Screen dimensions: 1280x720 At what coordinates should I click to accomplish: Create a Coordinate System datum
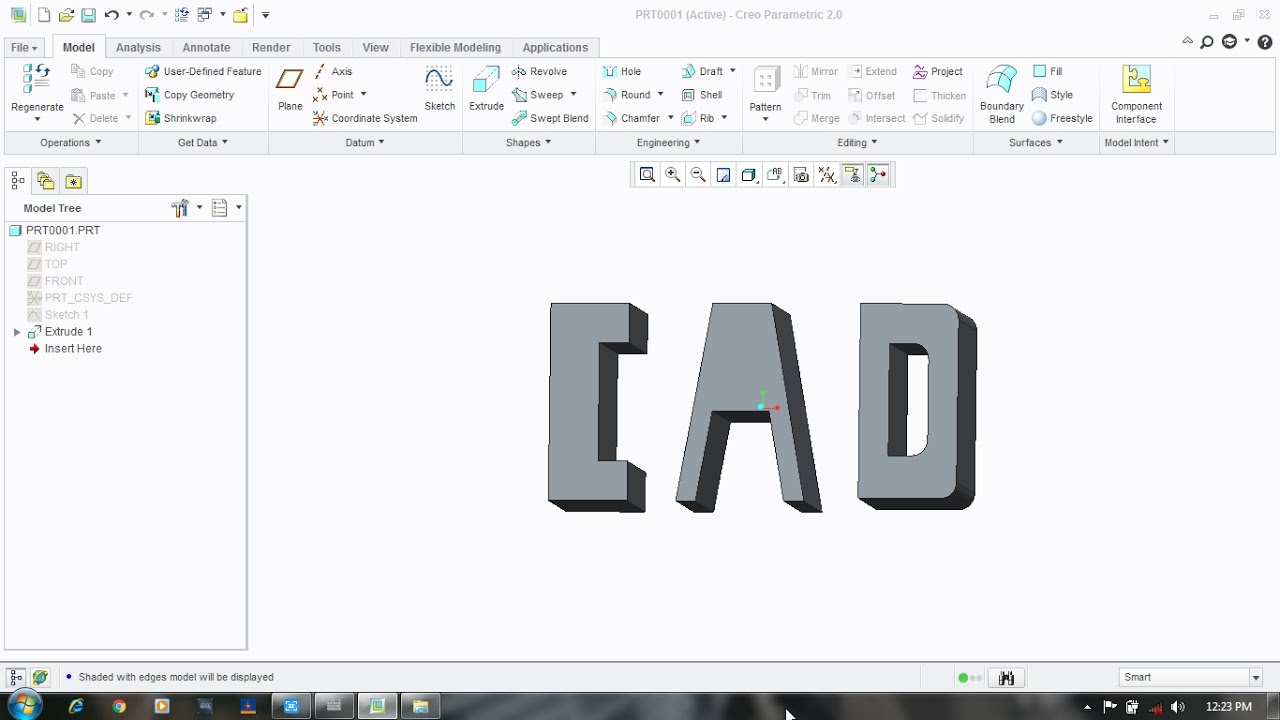click(364, 118)
